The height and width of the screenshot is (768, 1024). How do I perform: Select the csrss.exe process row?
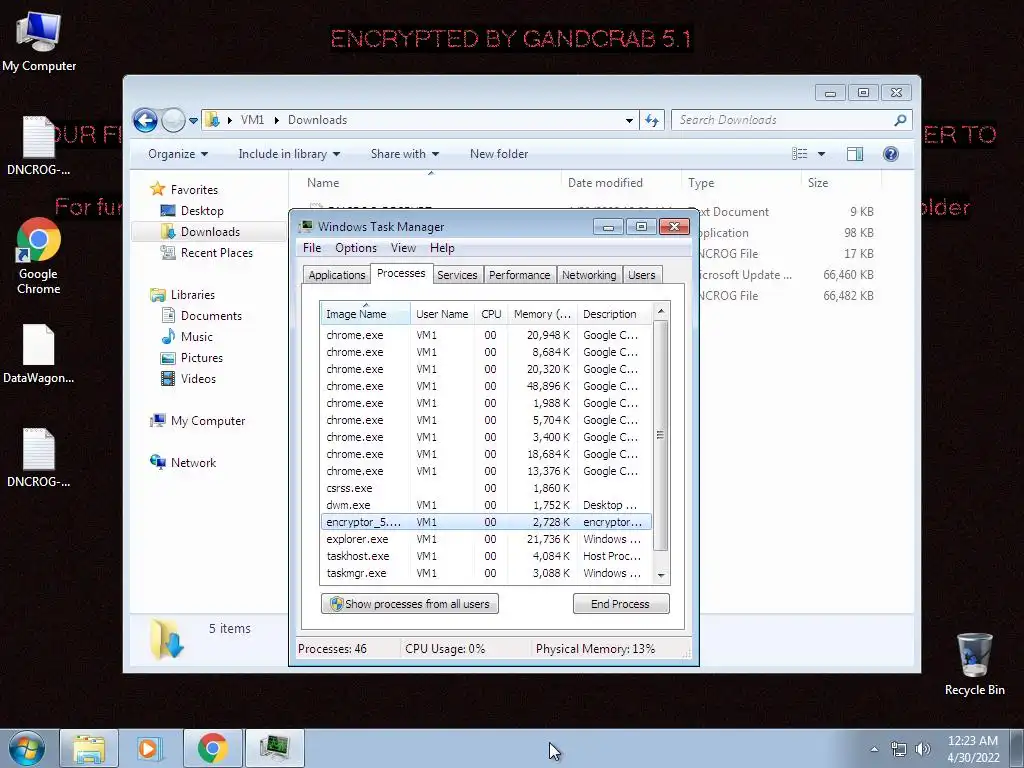click(x=487, y=488)
